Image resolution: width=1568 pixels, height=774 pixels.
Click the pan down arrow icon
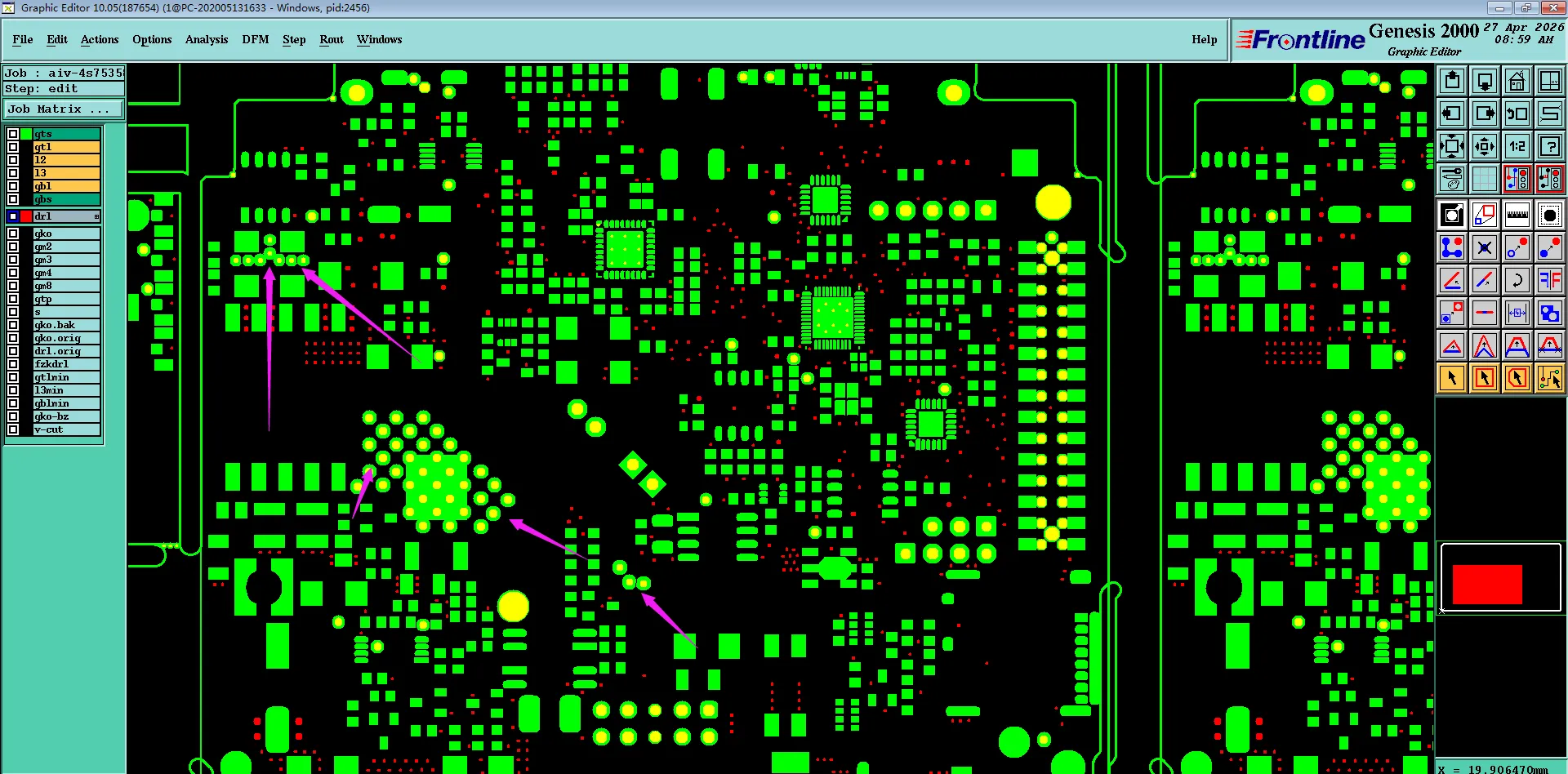(x=1484, y=81)
